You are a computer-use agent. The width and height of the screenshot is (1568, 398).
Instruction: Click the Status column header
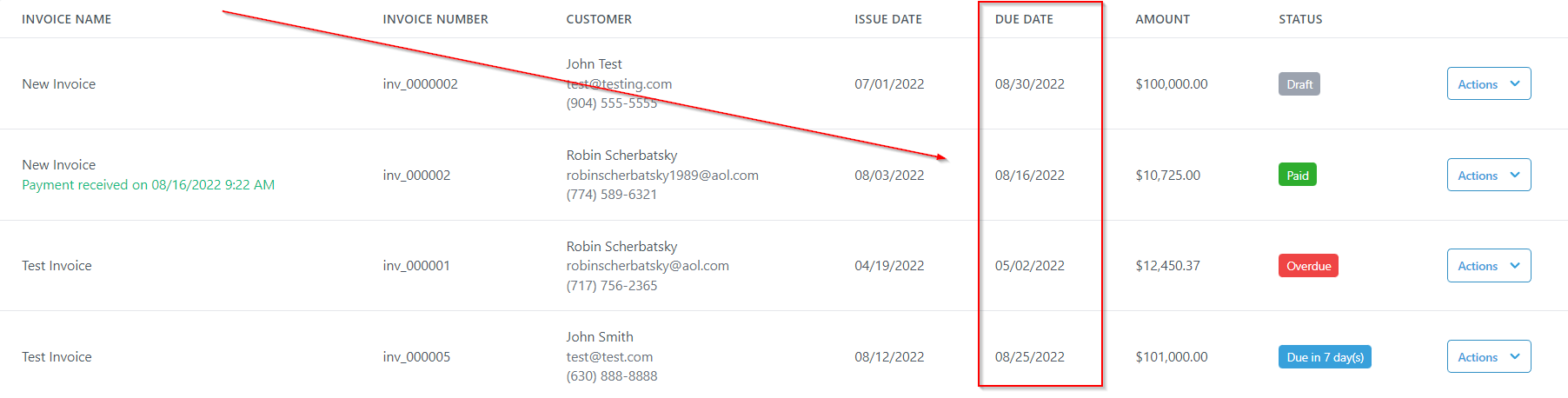click(x=1300, y=19)
